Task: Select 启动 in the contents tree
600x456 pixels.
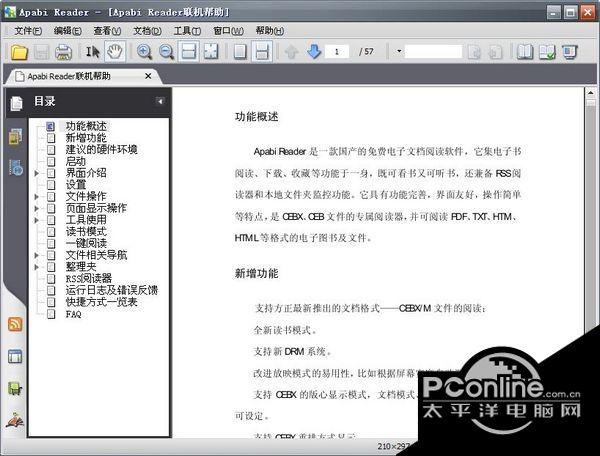Action: pyautogui.click(x=76, y=161)
